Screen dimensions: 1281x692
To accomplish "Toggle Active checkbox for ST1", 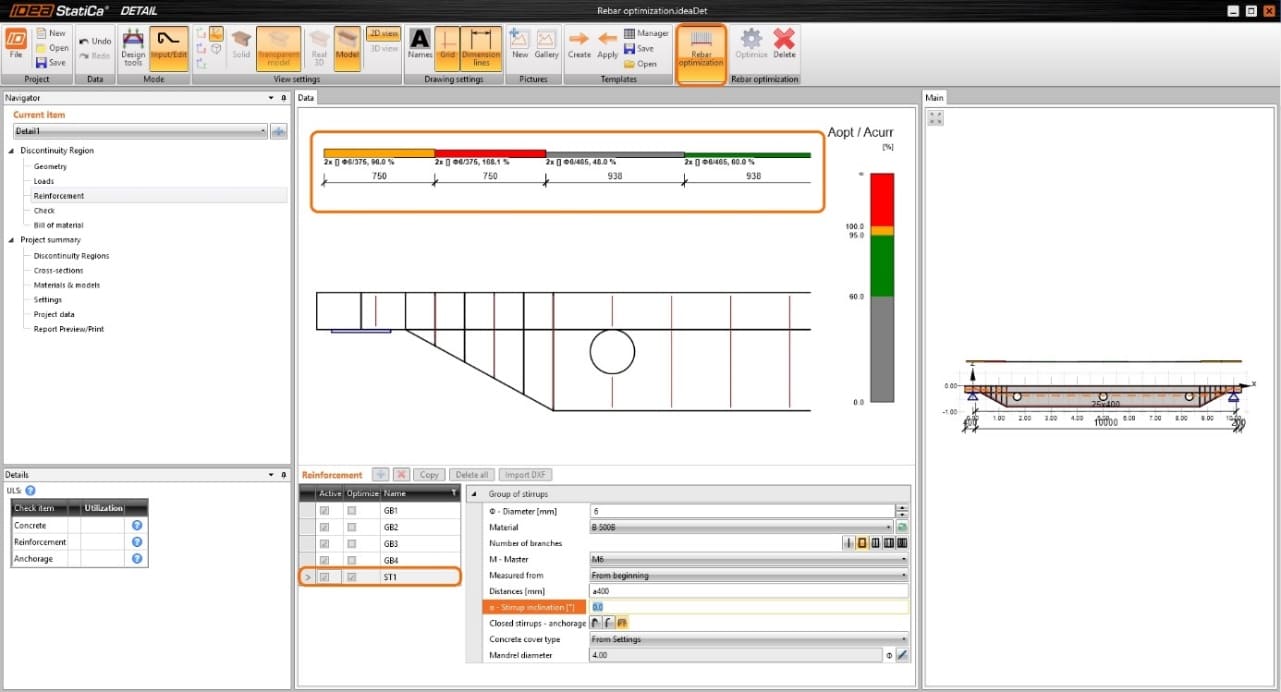I will 324,577.
